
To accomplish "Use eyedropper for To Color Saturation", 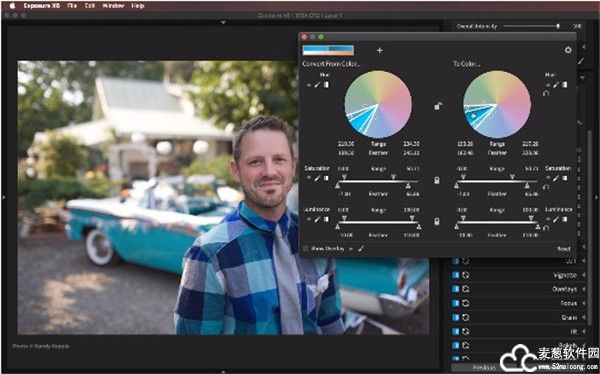I will 556,178.
